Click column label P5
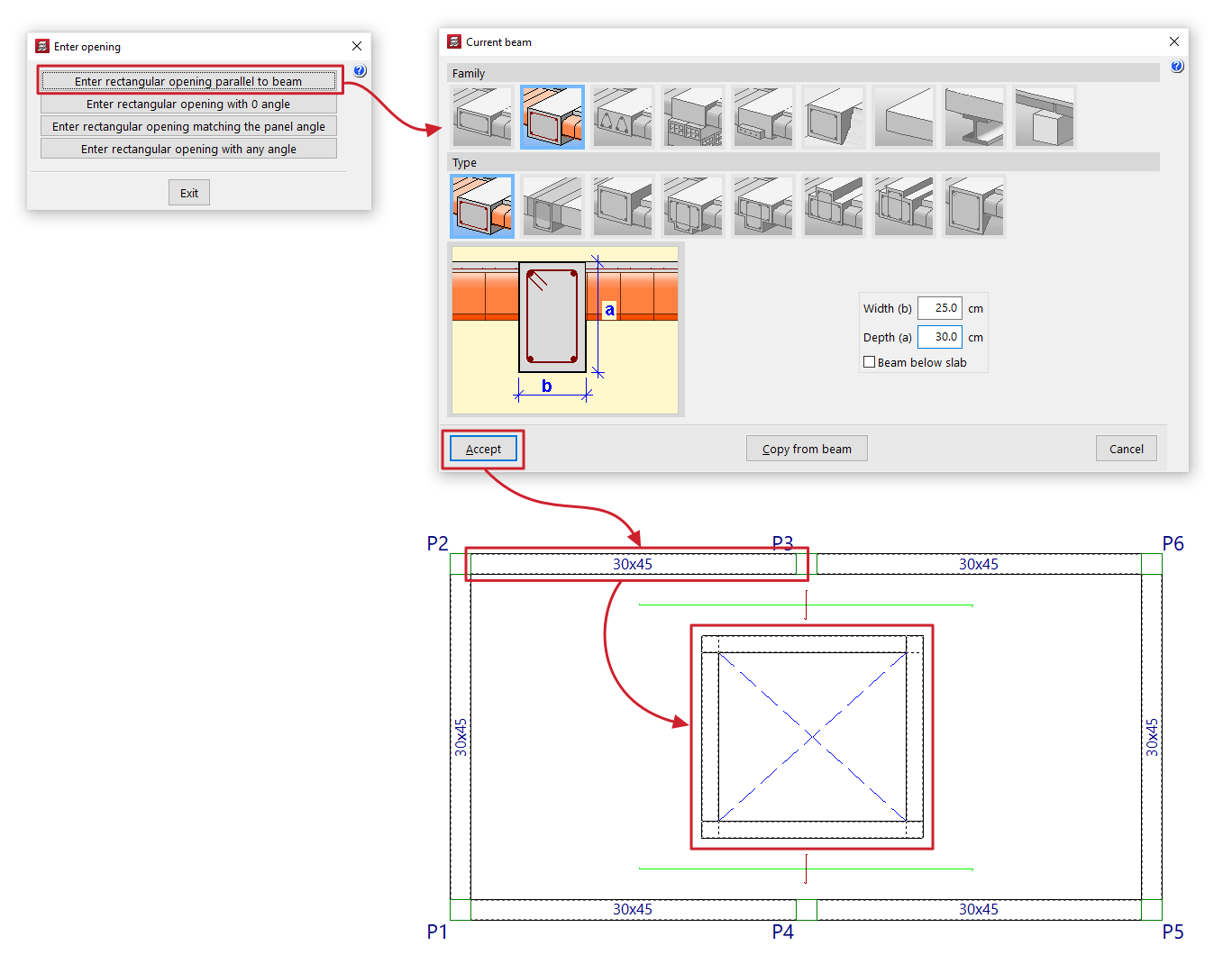Image resolution: width=1232 pixels, height=964 pixels. point(1173,932)
